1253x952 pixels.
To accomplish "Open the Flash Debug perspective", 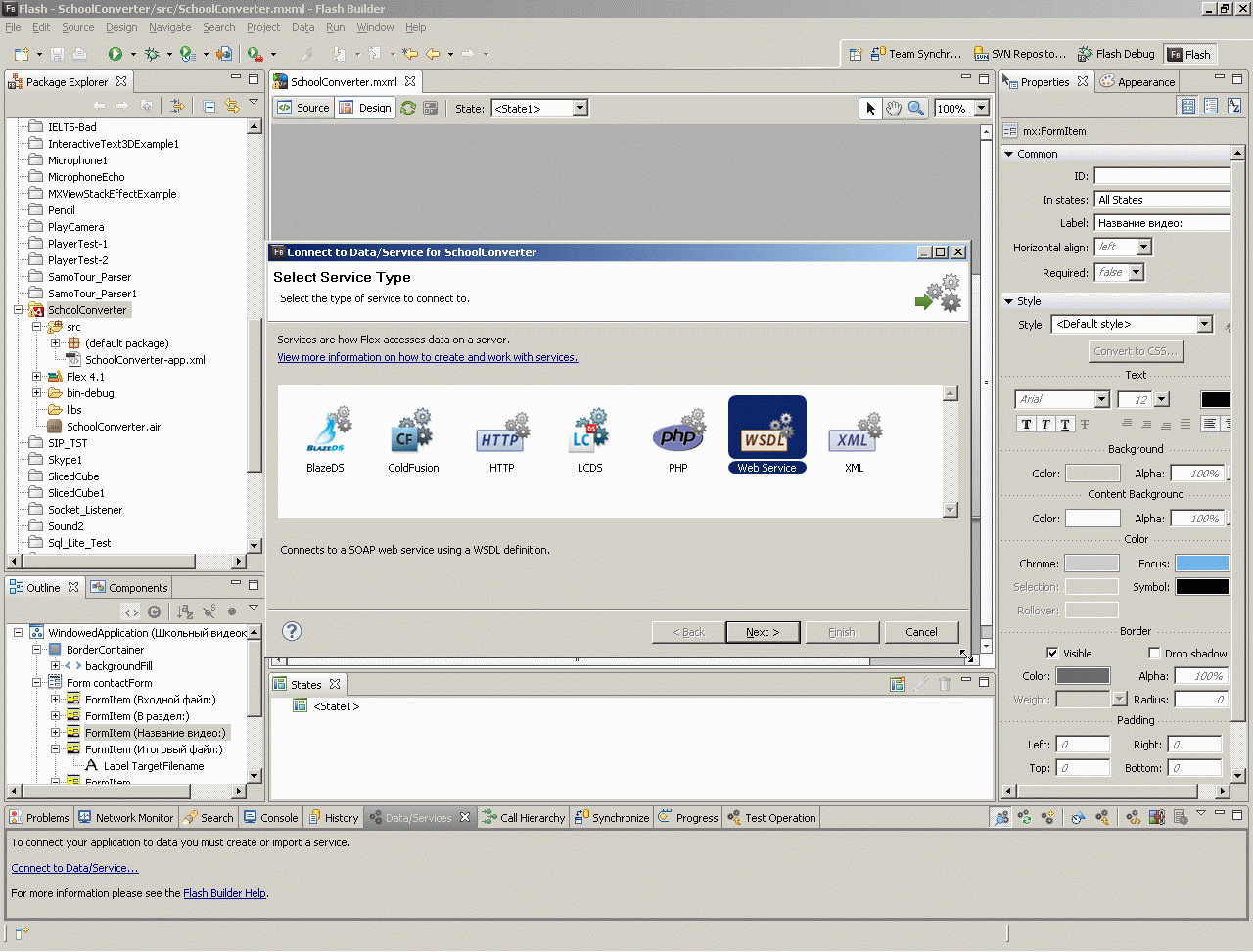I will point(1116,54).
